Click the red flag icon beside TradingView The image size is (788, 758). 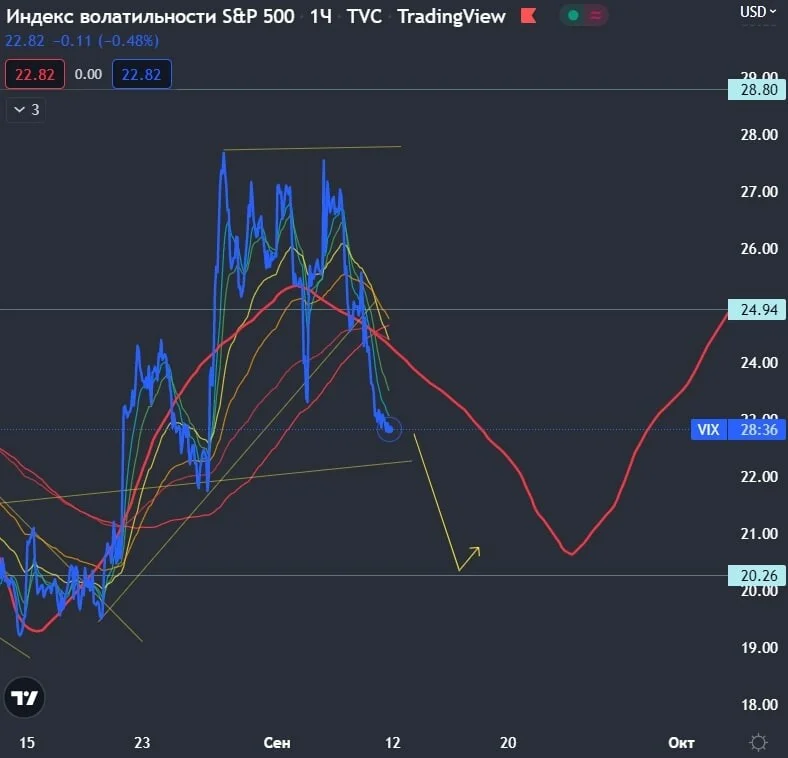click(x=528, y=16)
